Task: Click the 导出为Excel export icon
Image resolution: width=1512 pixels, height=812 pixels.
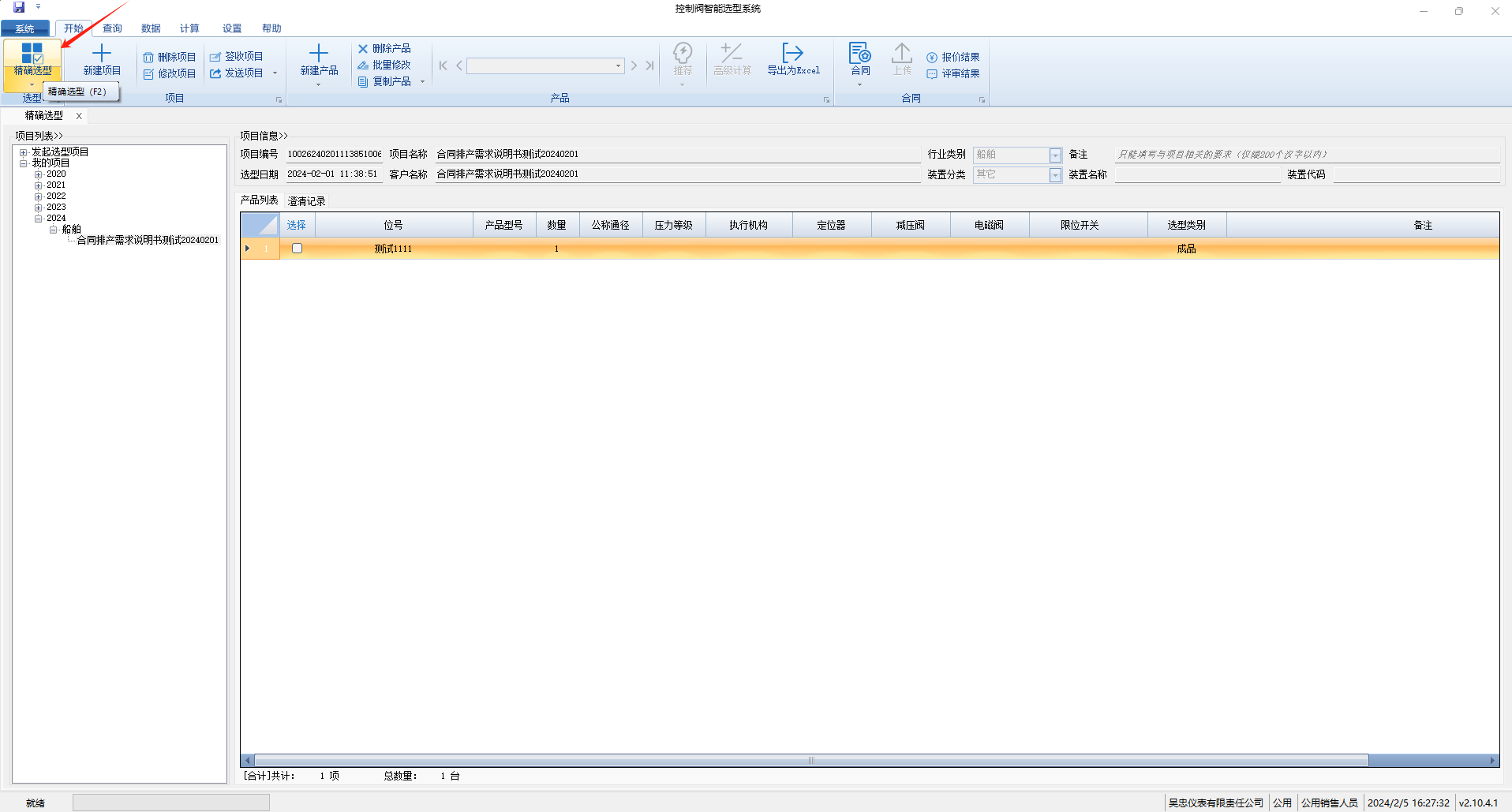Action: (x=792, y=54)
